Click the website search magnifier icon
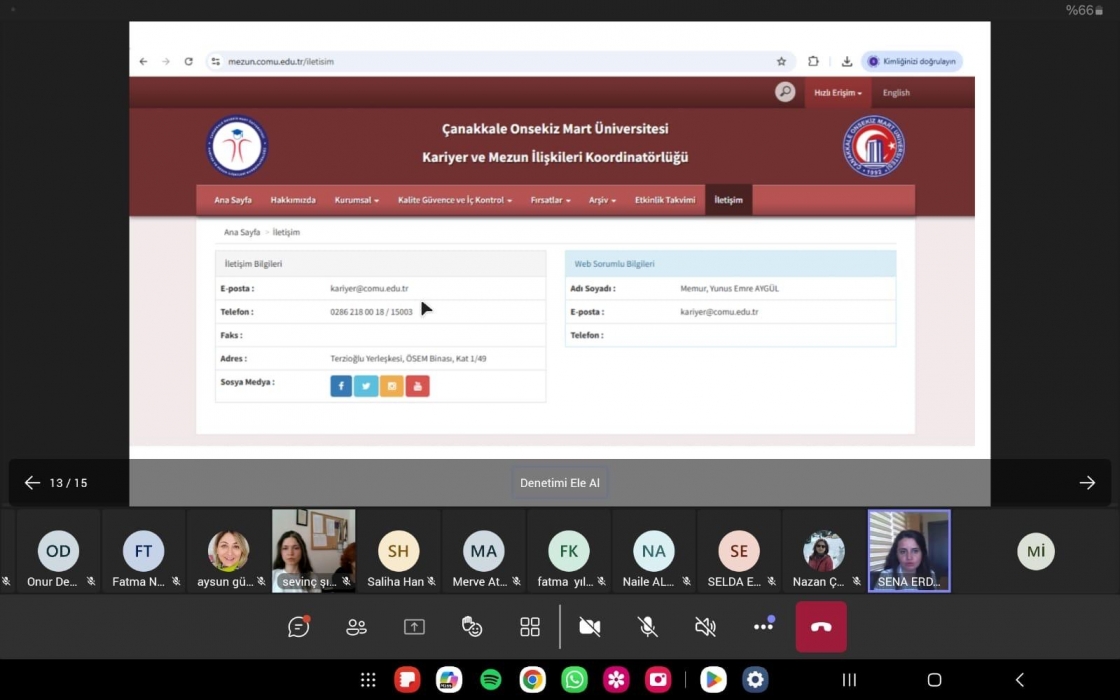This screenshot has height=700, width=1120. 785,92
